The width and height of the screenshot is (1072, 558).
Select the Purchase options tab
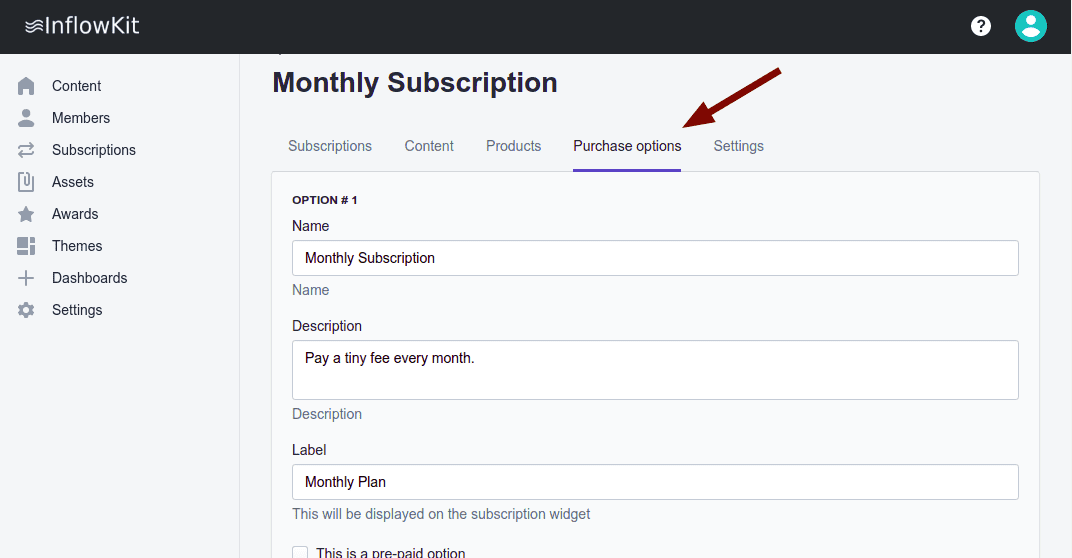(x=627, y=146)
